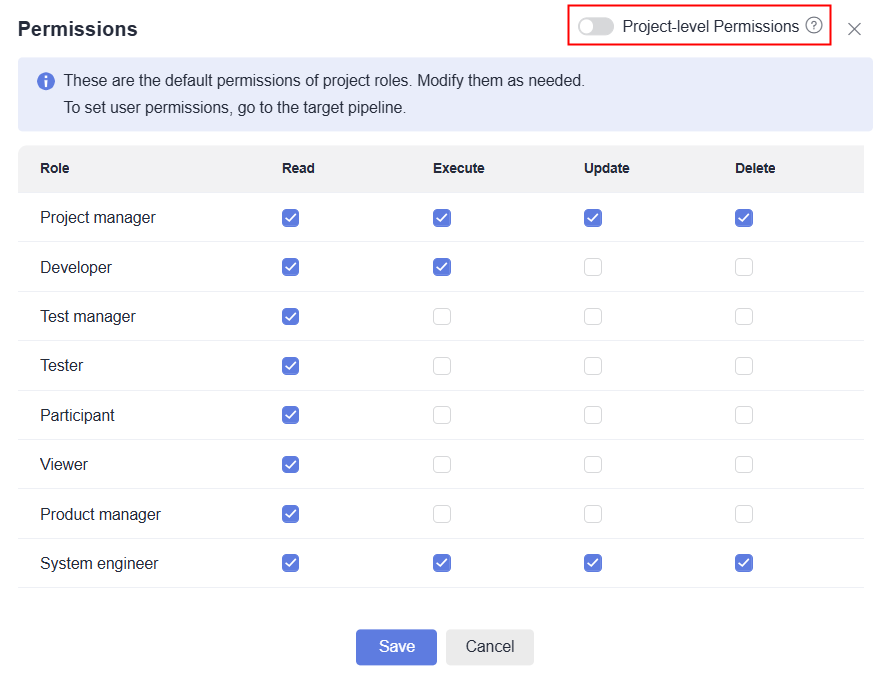Uncheck Read permission for Project manager
Screen dimensions: 891x681
coord(290,218)
